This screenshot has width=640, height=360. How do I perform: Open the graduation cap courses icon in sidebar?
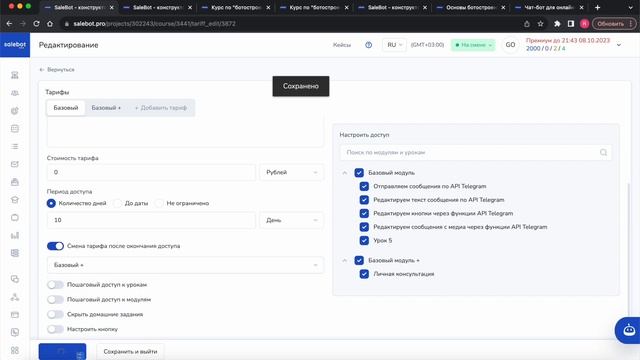tap(15, 200)
